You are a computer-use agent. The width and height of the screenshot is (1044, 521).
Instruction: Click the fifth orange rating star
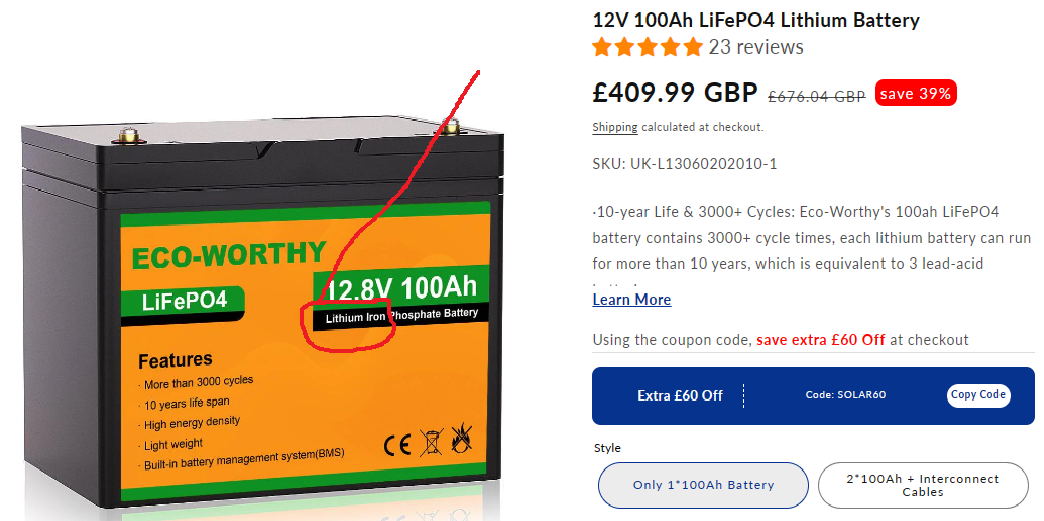pyautogui.click(x=693, y=47)
